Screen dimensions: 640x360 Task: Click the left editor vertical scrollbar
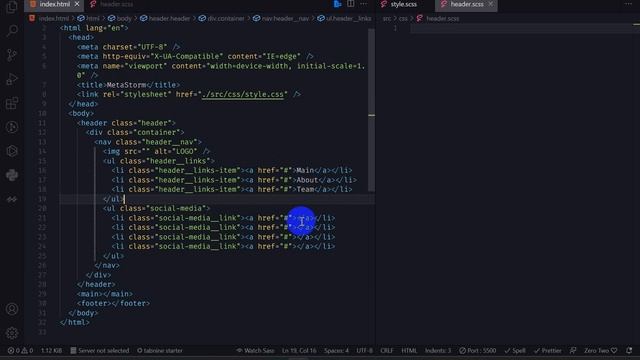coord(371,110)
